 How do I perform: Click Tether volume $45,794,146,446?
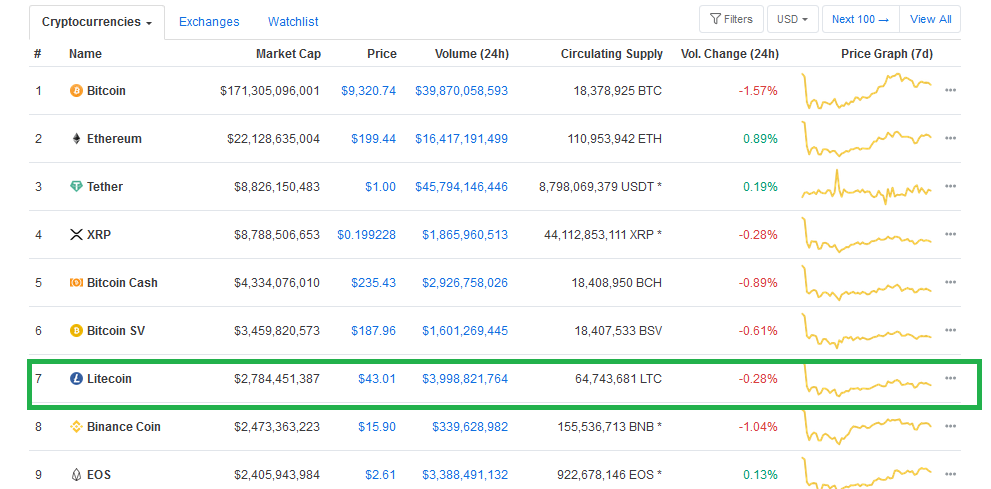coord(461,187)
